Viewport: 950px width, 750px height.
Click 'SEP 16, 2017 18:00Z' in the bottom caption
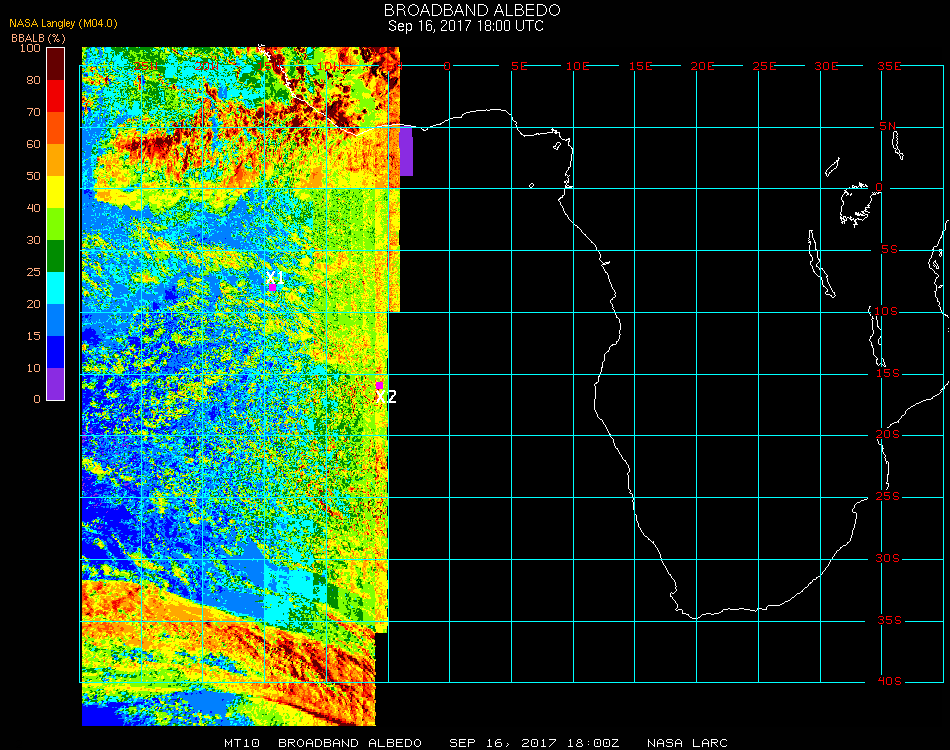point(534,743)
